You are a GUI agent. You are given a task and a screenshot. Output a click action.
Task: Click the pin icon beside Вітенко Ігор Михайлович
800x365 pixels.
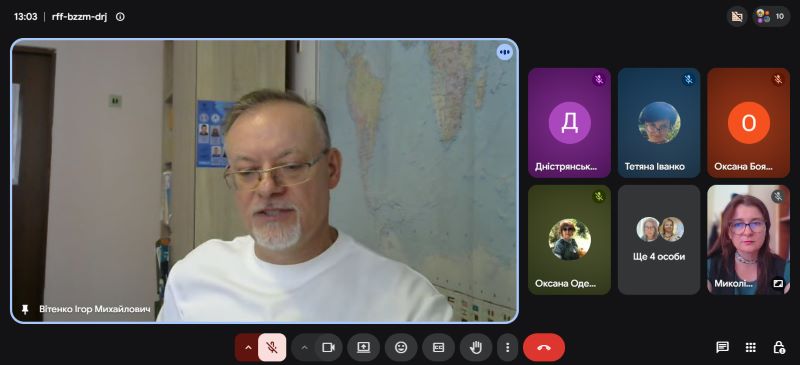click(x=24, y=309)
